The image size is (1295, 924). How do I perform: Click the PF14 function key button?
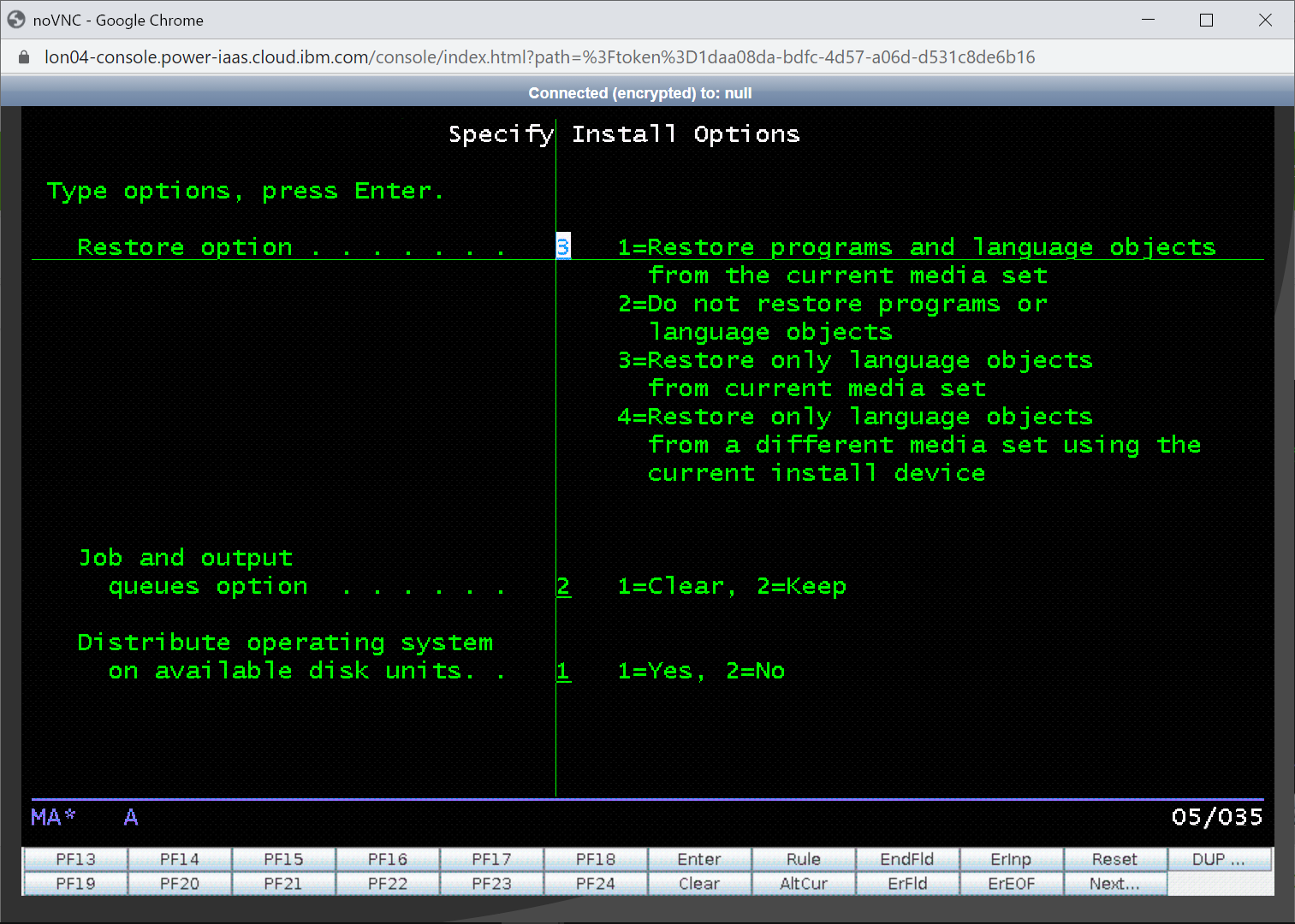pos(180,859)
